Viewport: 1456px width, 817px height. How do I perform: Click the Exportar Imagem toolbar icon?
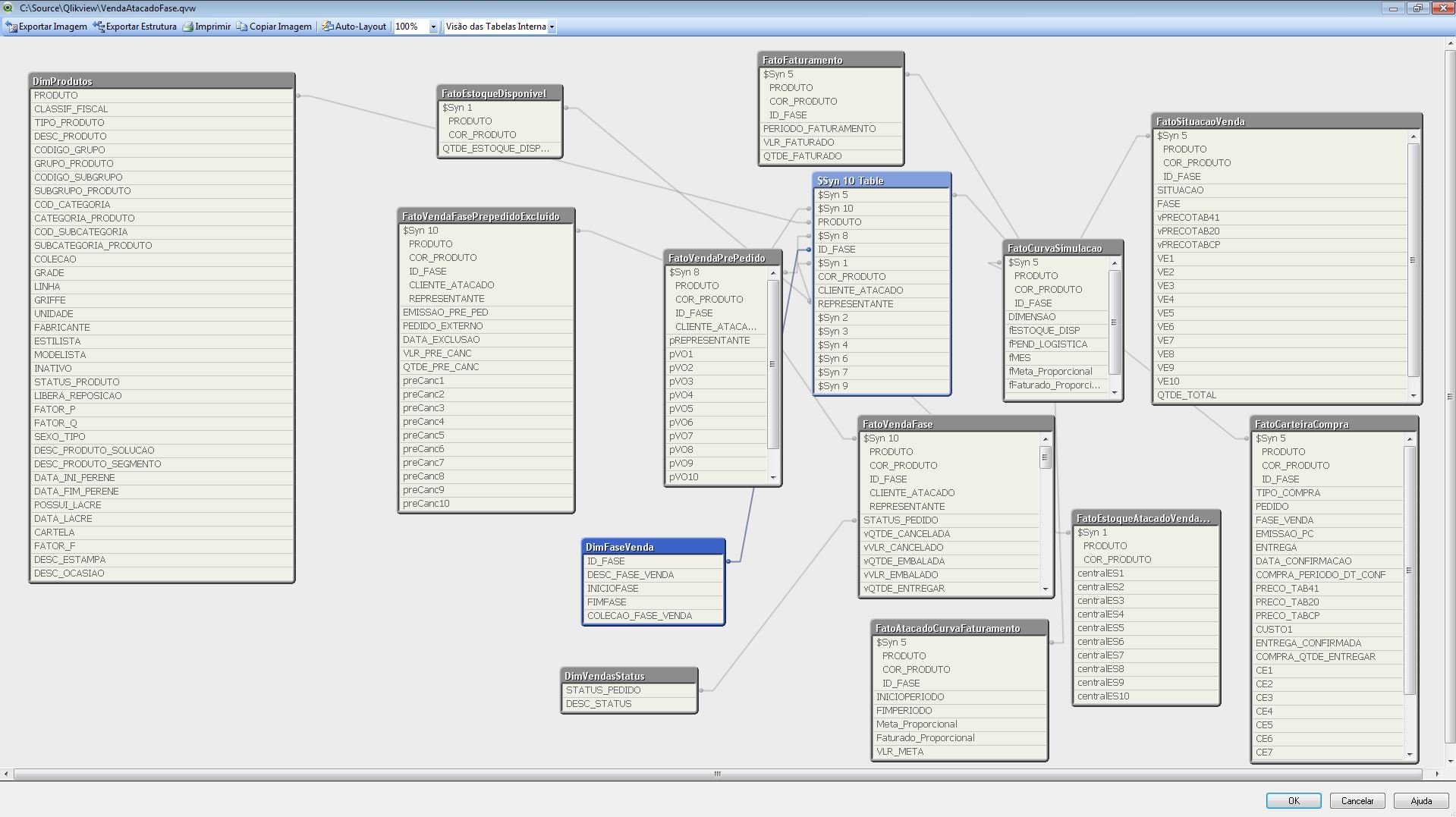click(11, 27)
